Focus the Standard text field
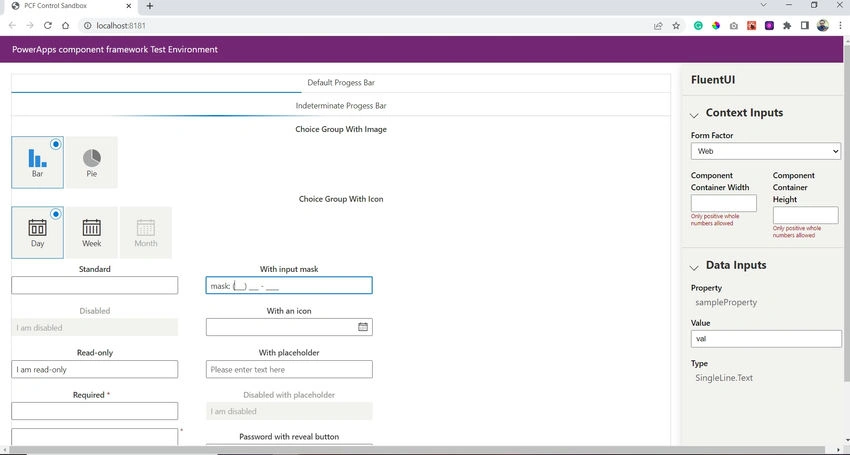Image resolution: width=850 pixels, height=455 pixels. pos(94,285)
